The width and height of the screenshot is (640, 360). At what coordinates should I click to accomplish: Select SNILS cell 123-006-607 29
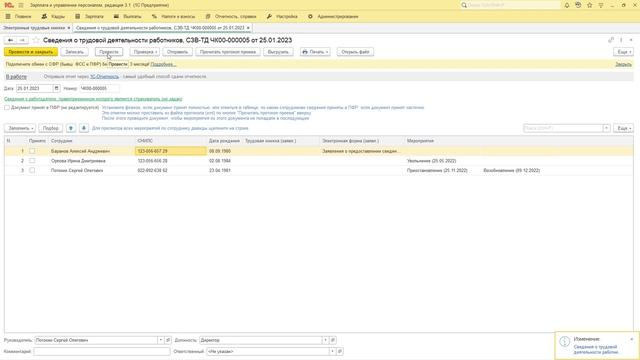coord(171,151)
